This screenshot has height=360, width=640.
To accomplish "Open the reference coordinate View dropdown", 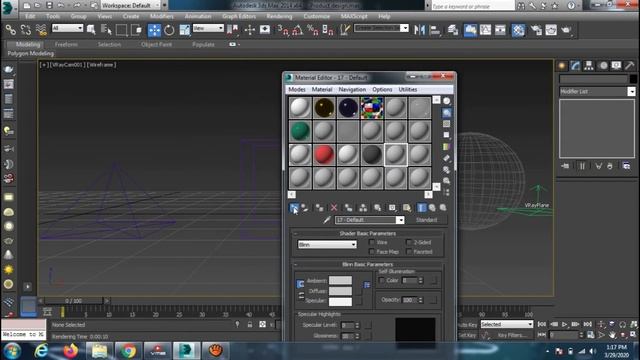I will 208,28.
